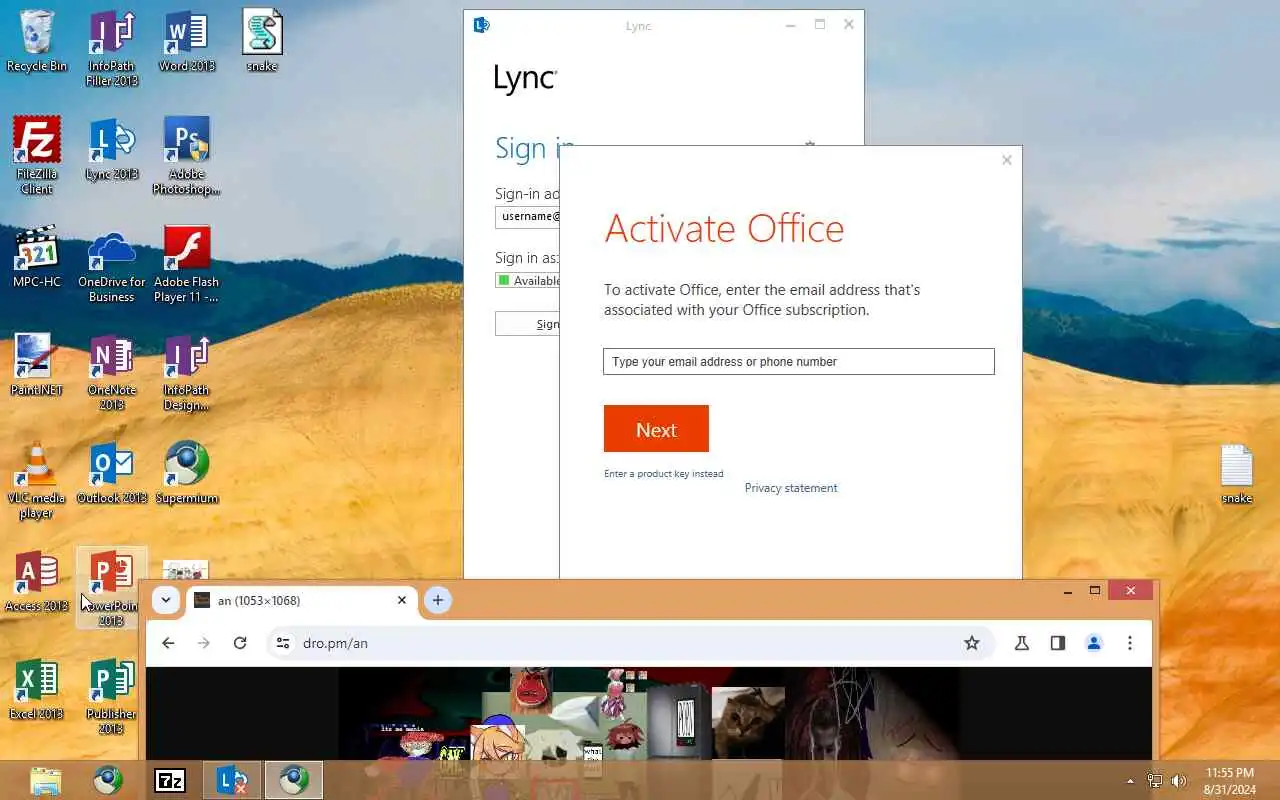The height and width of the screenshot is (800, 1280).
Task: Open network status tray icon
Action: [1155, 781]
